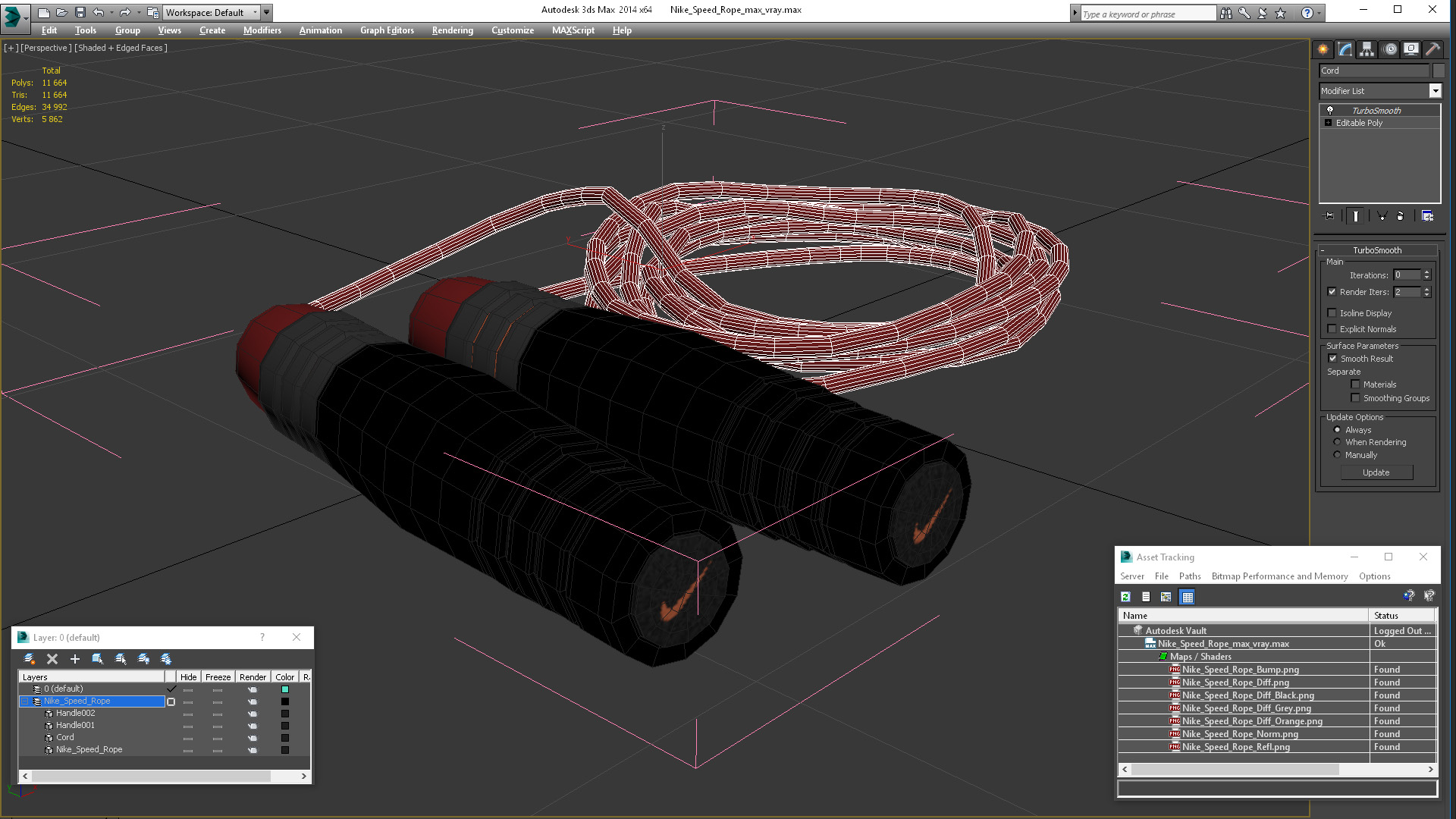Toggle Show End Result icon
The width and height of the screenshot is (1456, 819).
pos(1355,216)
